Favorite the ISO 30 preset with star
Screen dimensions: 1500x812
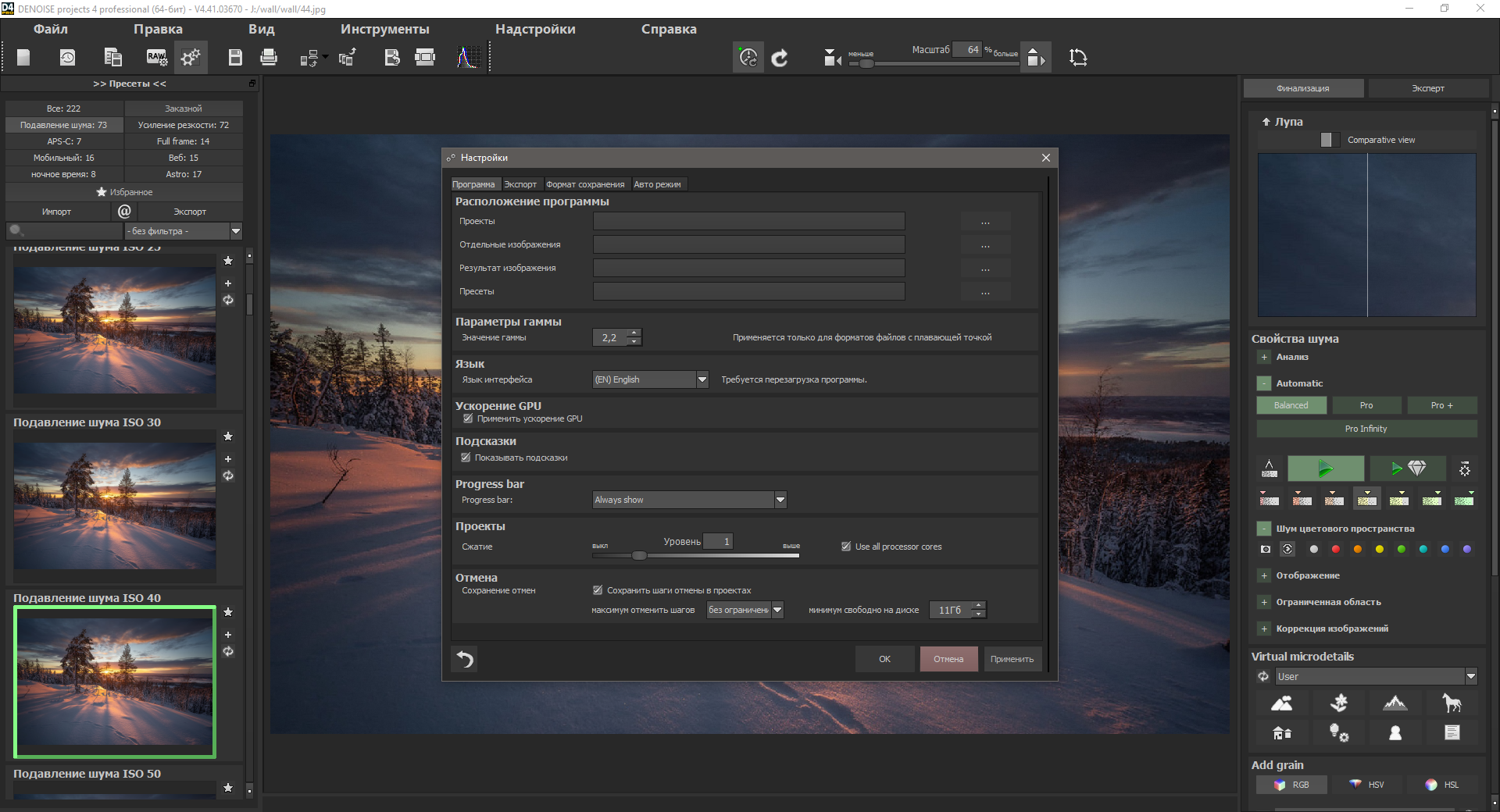[x=228, y=436]
